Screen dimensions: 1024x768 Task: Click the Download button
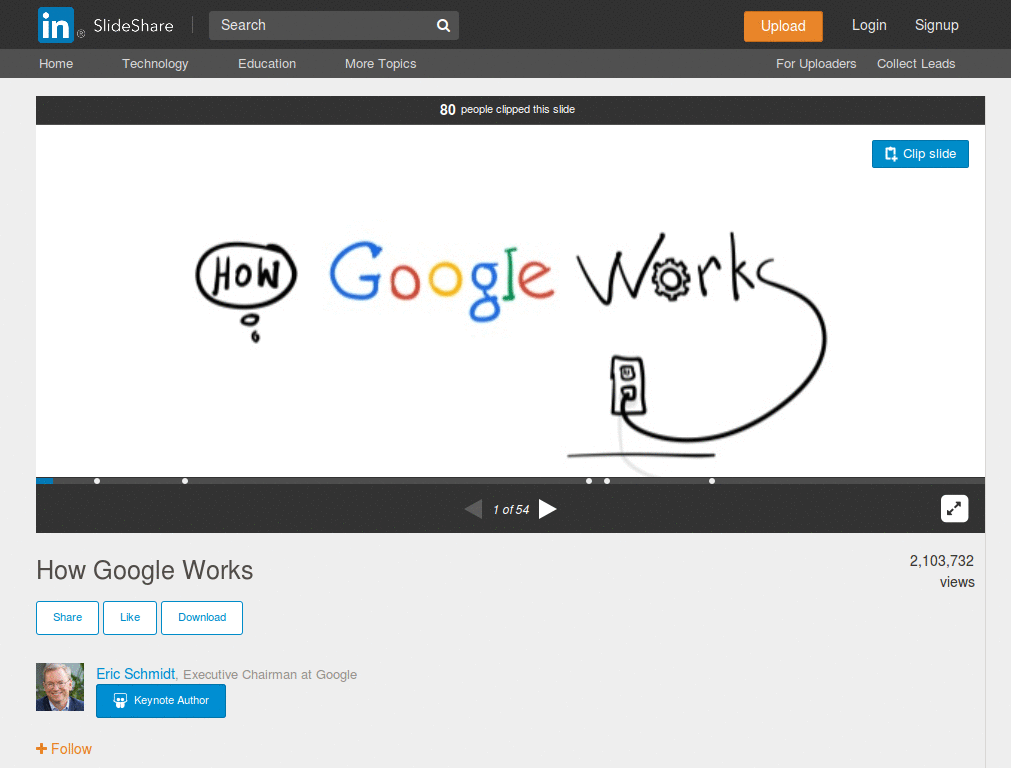(x=202, y=618)
